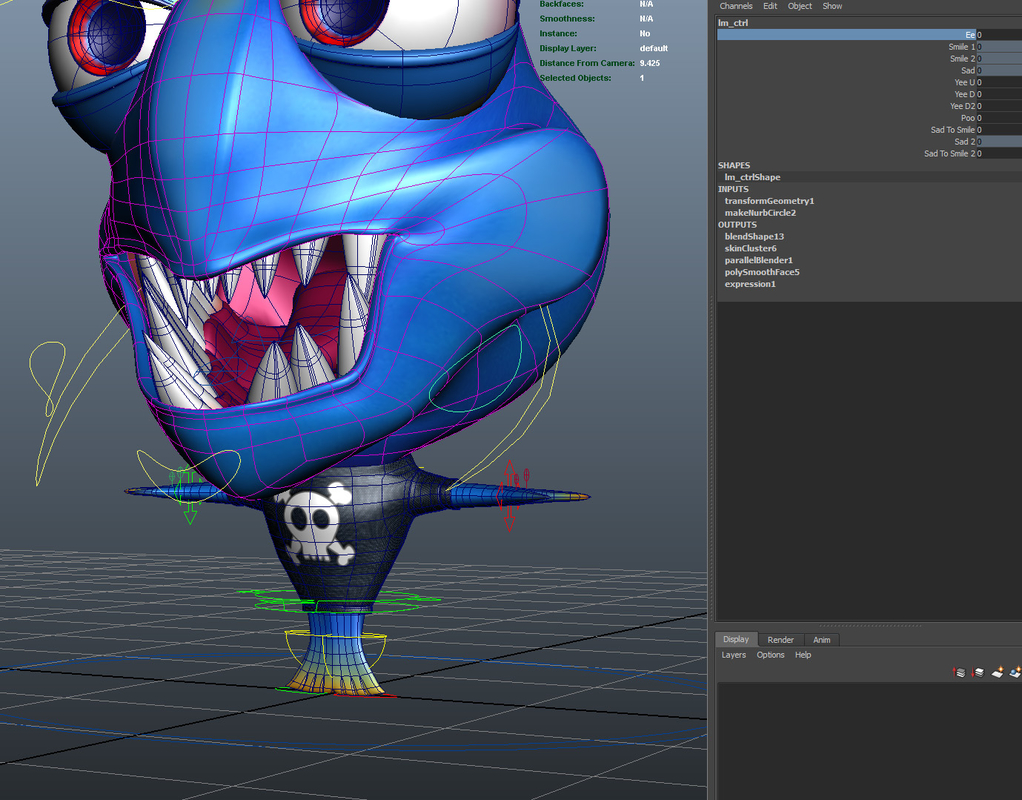Click the move layer up icon
This screenshot has width=1022, height=800.
(x=960, y=673)
